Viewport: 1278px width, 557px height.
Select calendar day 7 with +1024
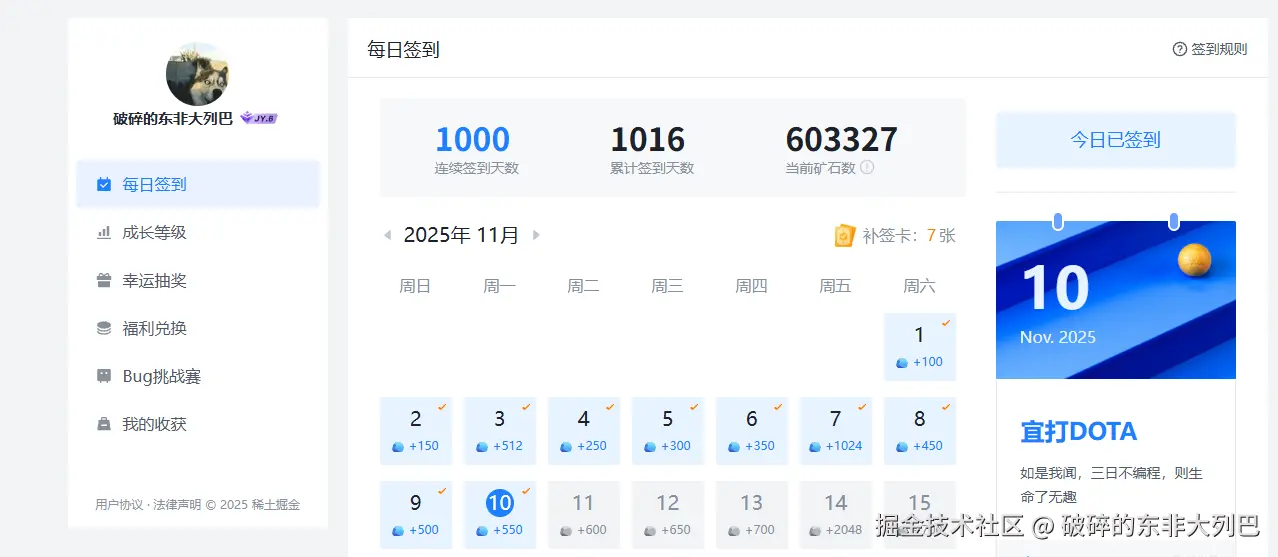click(x=836, y=431)
